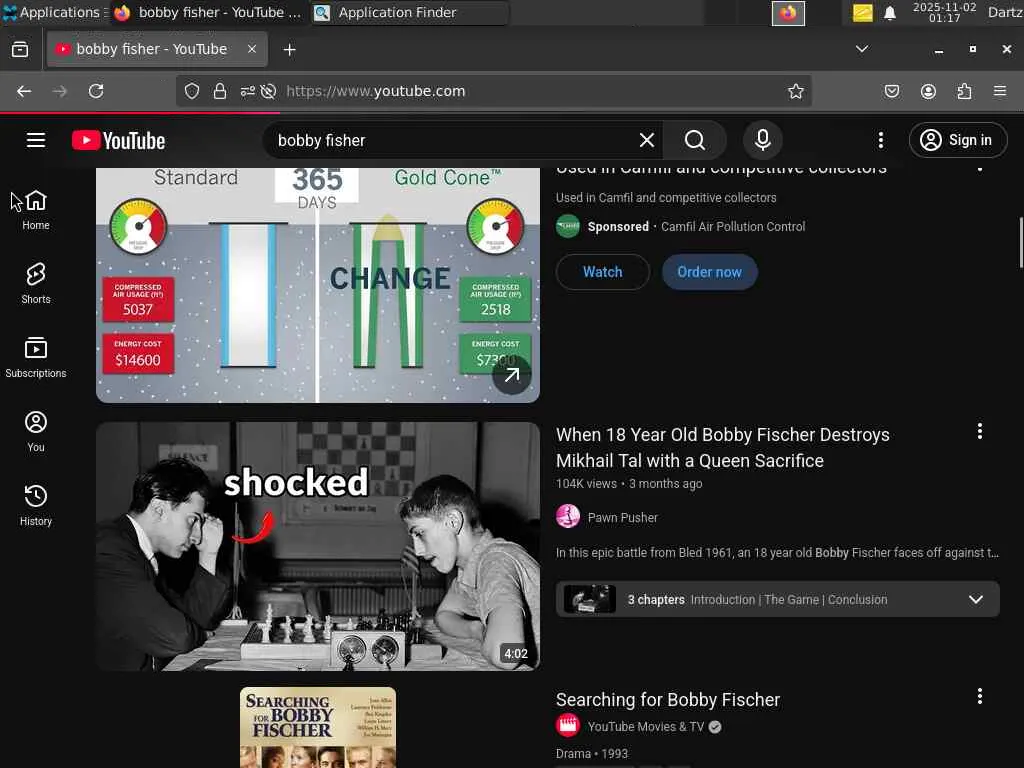The height and width of the screenshot is (768, 1024).
Task: Click the Firefox workspace icon in top panel
Action: [x=788, y=13]
